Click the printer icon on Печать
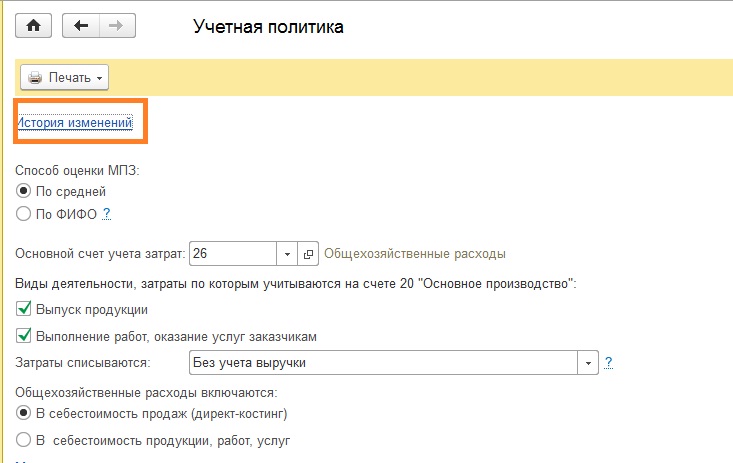Screen dimensions: 733x463 tap(35, 78)
